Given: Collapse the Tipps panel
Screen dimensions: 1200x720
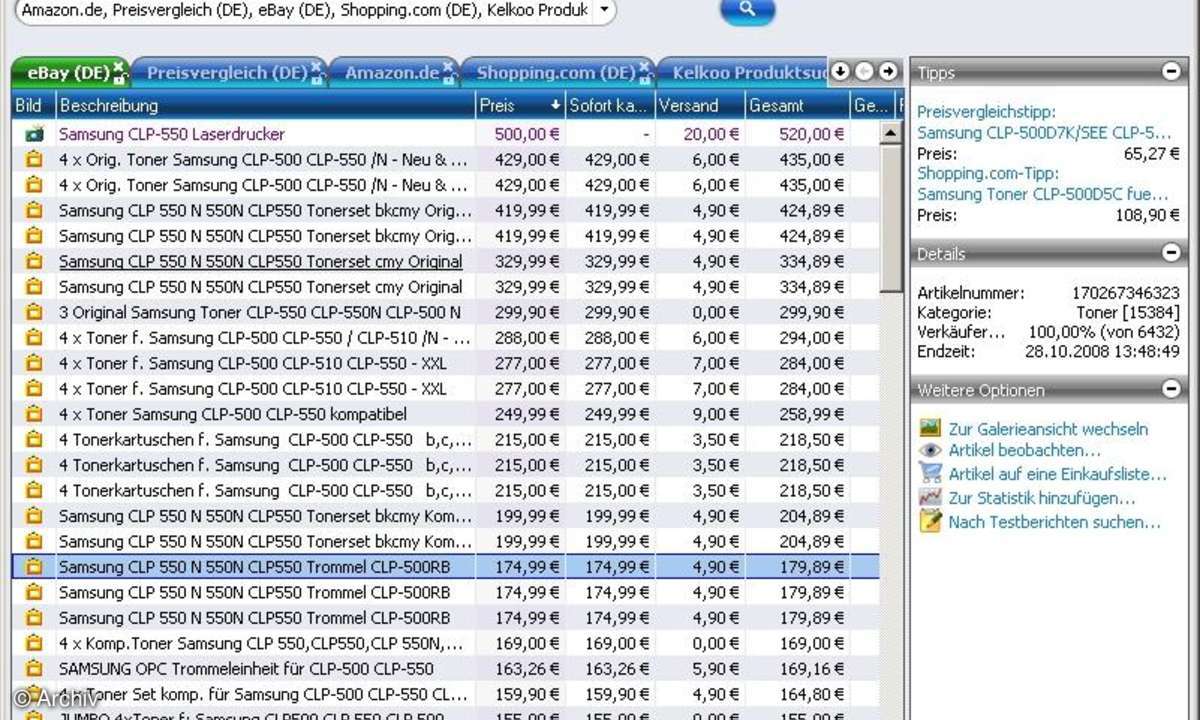Looking at the screenshot, I should pyautogui.click(x=1171, y=71).
